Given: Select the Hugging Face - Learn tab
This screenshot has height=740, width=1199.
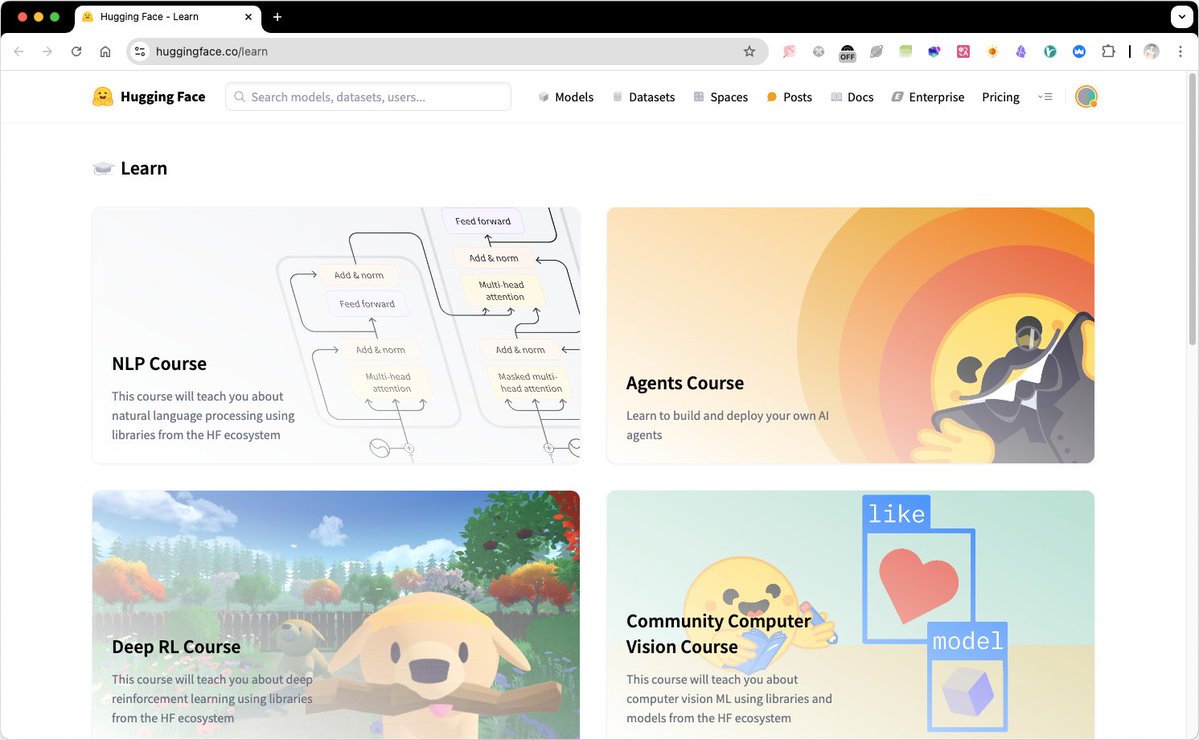Looking at the screenshot, I should point(167,17).
